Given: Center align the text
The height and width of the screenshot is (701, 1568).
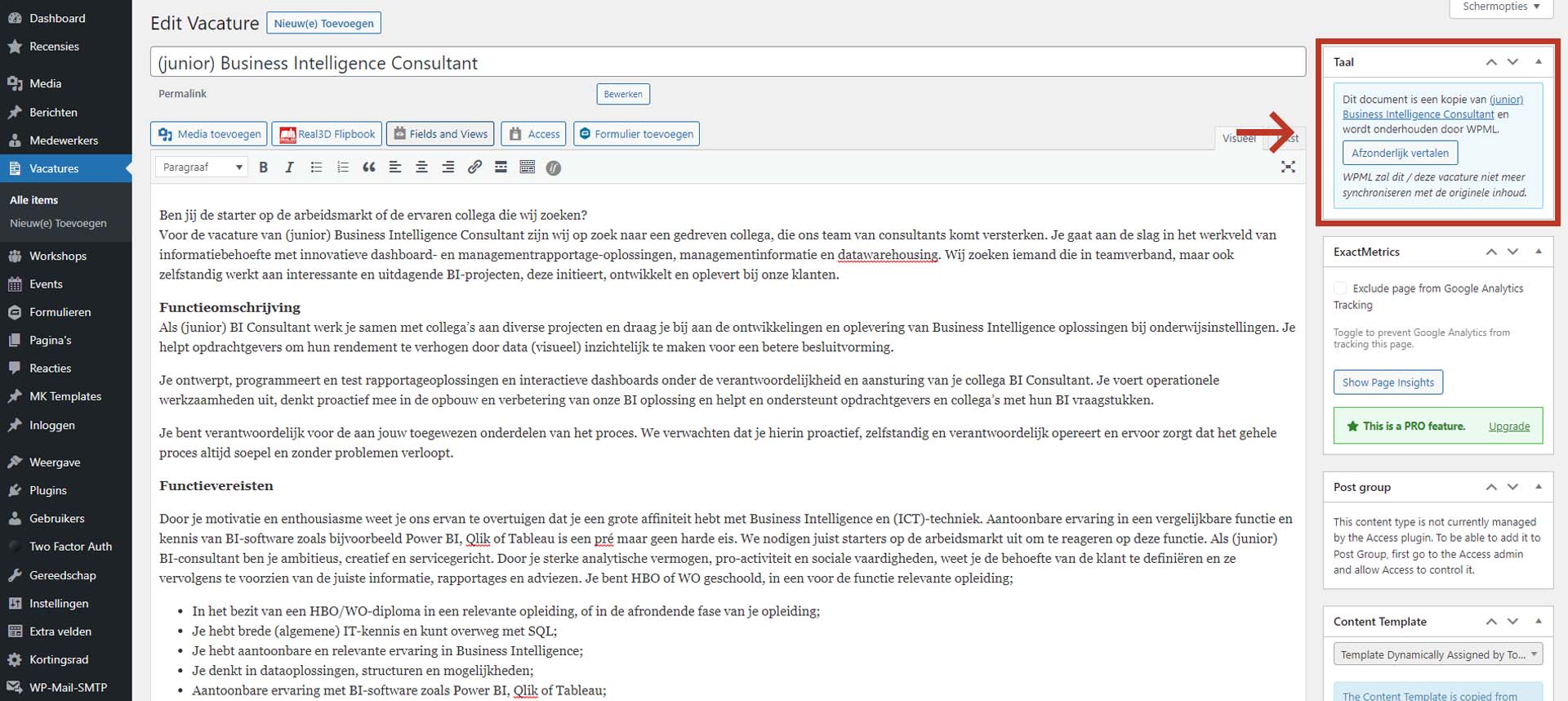Looking at the screenshot, I should (421, 167).
